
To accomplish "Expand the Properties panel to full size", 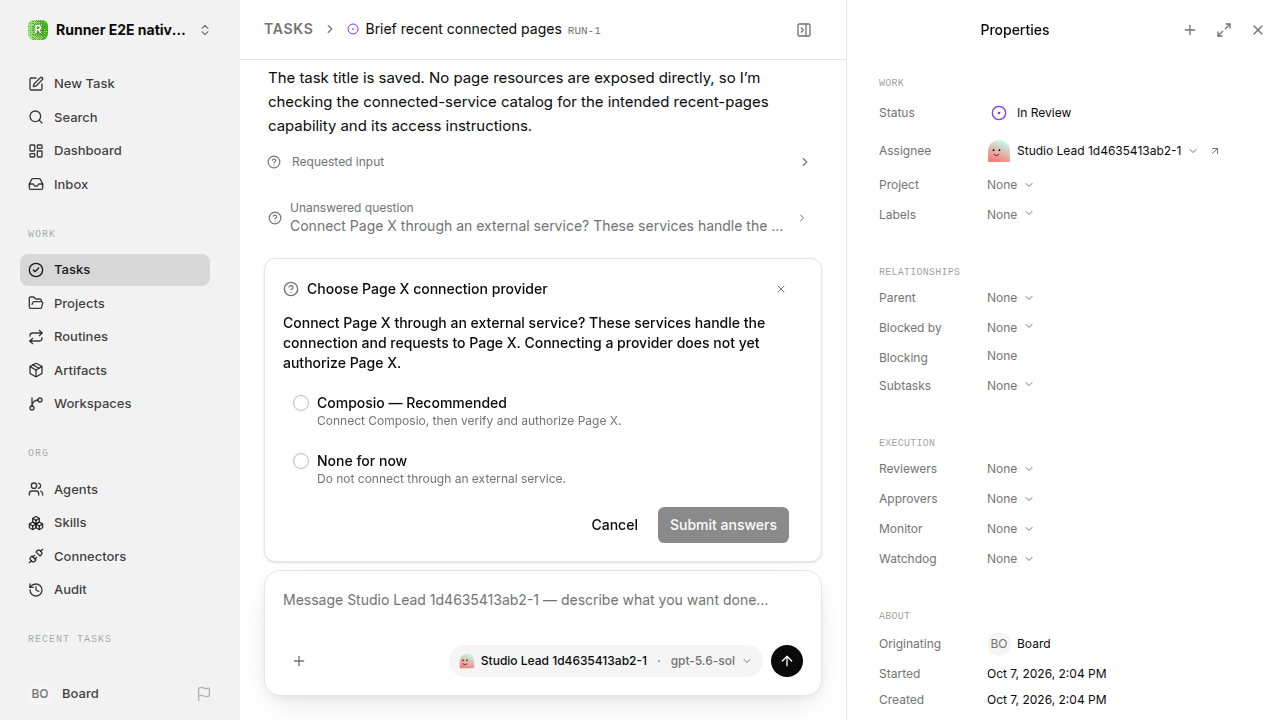I will [1224, 30].
